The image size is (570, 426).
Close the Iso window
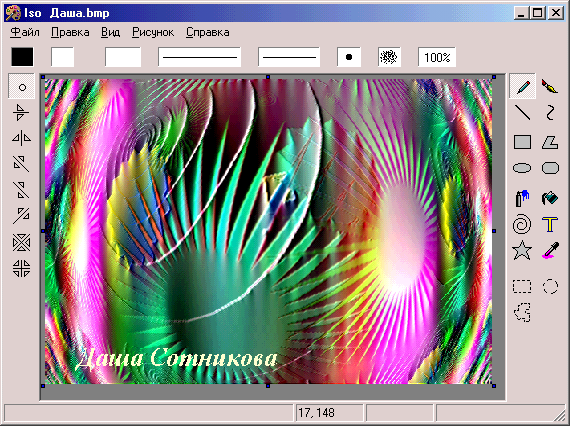556,13
